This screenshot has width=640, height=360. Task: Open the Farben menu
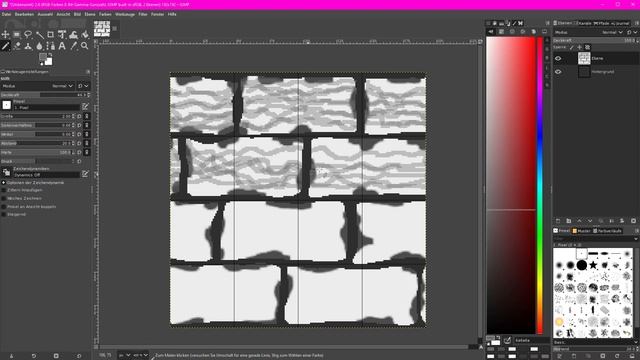[x=105, y=14]
